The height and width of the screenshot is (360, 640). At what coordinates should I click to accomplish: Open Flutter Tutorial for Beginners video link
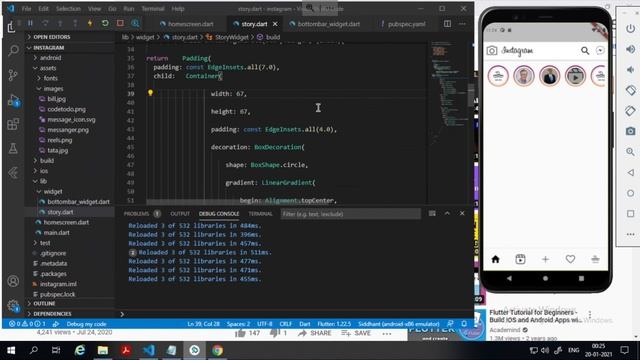point(535,316)
